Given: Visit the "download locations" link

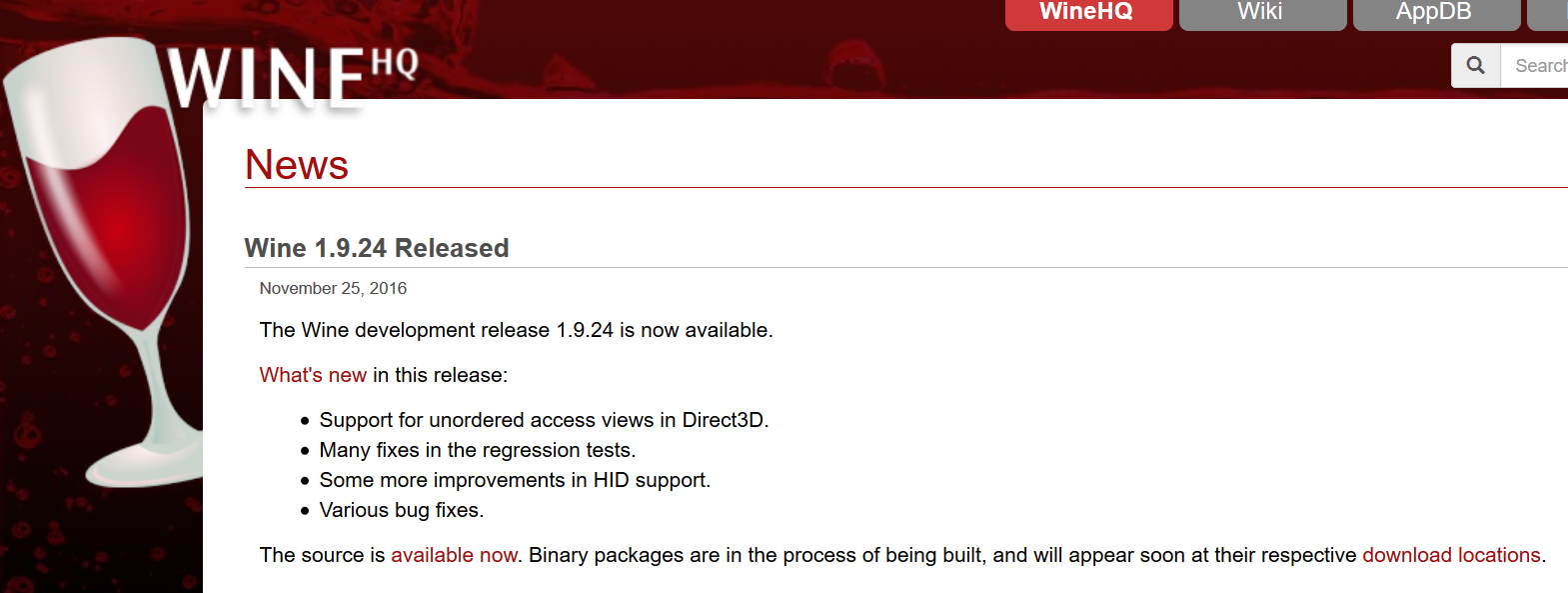Looking at the screenshot, I should (x=1451, y=555).
